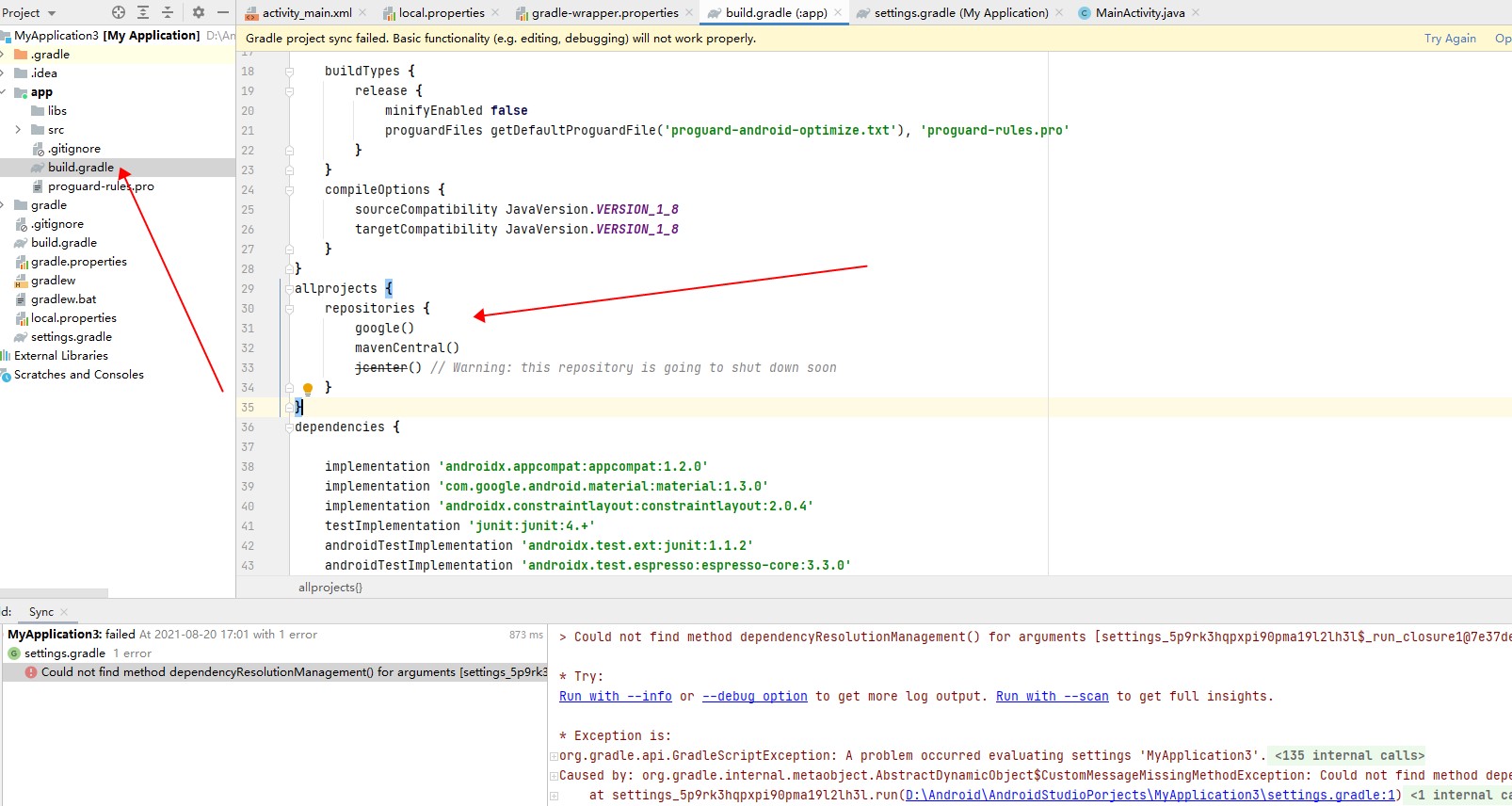The width and height of the screenshot is (1512, 806).
Task: Click mavenCentral() on line 32
Action: 407,347
